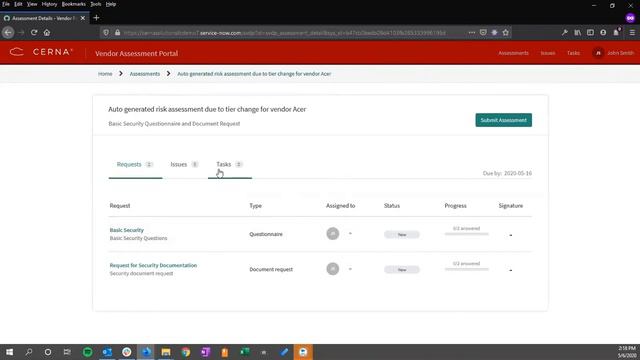Click New status badge for Document request
Screen dimensions: 640x360
point(402,270)
